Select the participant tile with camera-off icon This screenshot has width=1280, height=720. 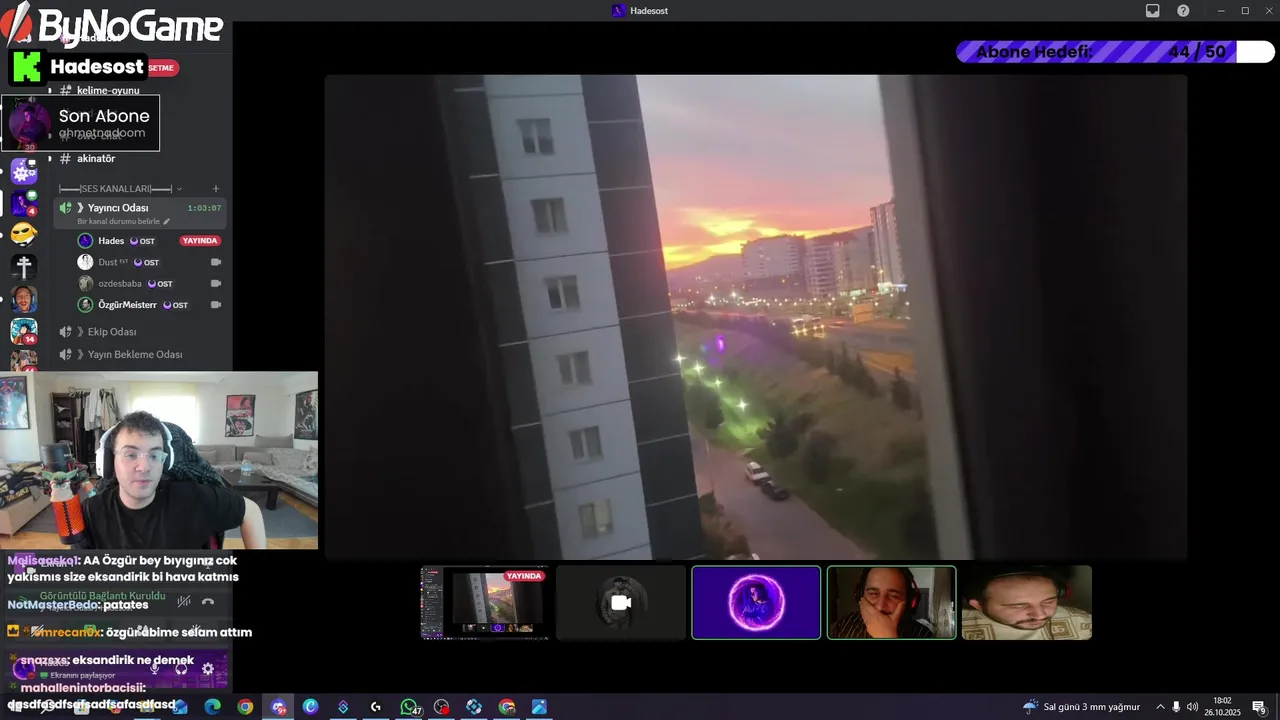pos(621,603)
